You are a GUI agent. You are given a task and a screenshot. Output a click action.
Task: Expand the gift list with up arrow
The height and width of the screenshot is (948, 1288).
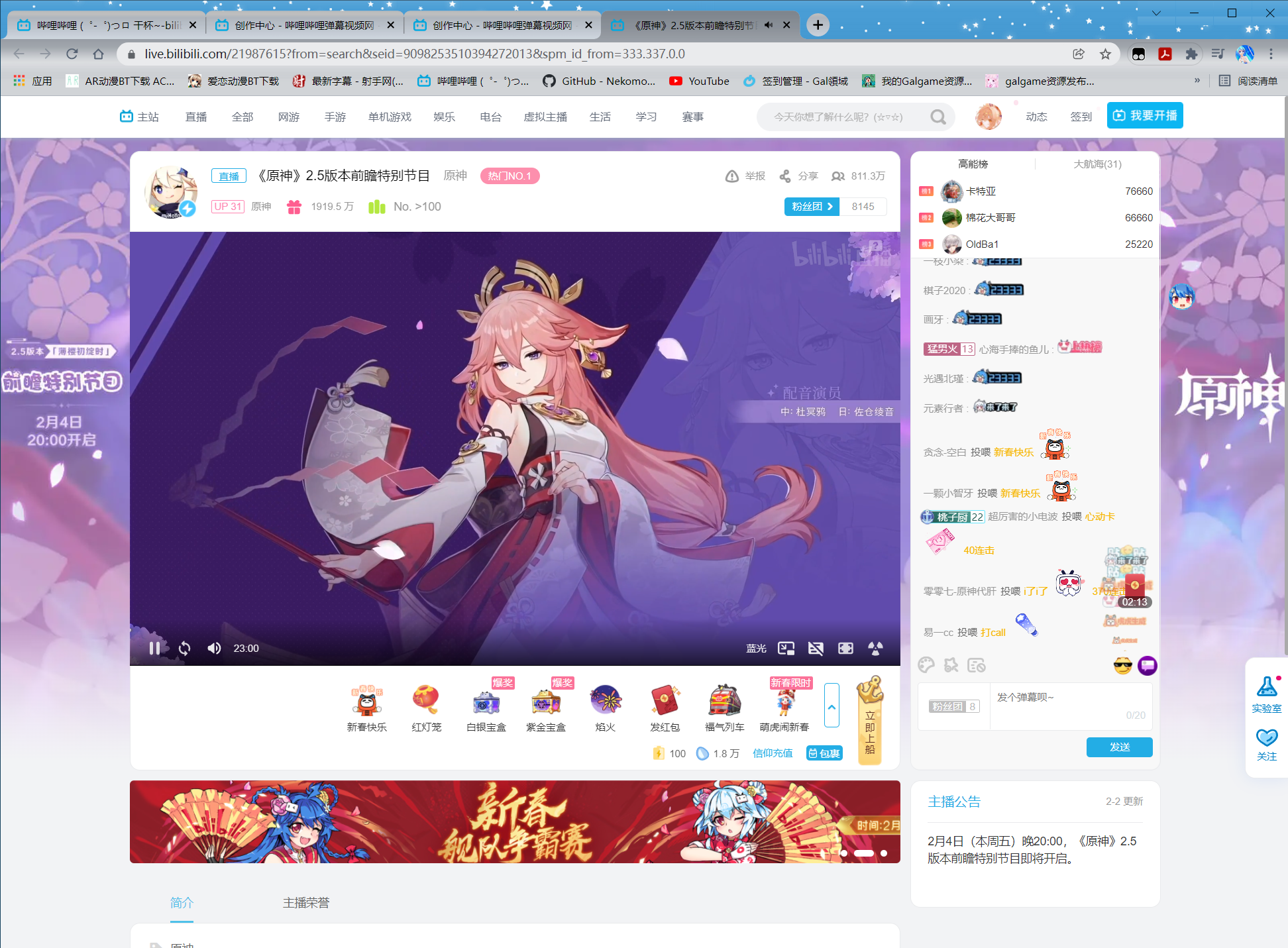pos(832,706)
